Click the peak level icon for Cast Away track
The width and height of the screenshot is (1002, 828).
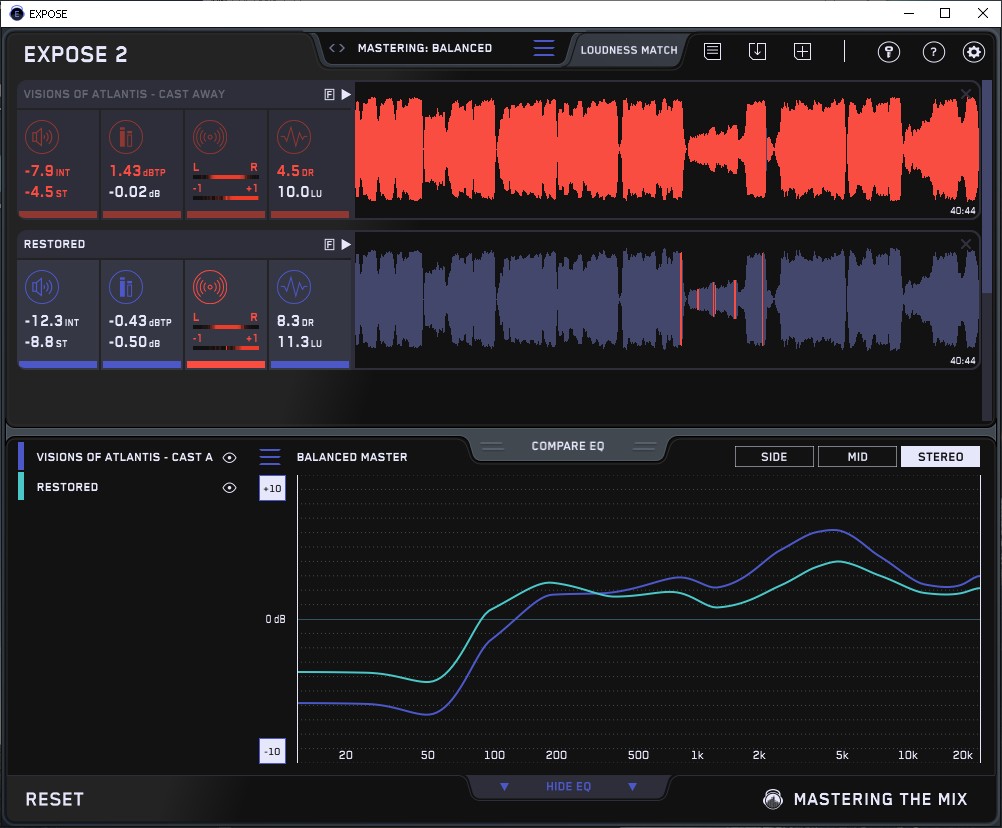click(x=126, y=137)
